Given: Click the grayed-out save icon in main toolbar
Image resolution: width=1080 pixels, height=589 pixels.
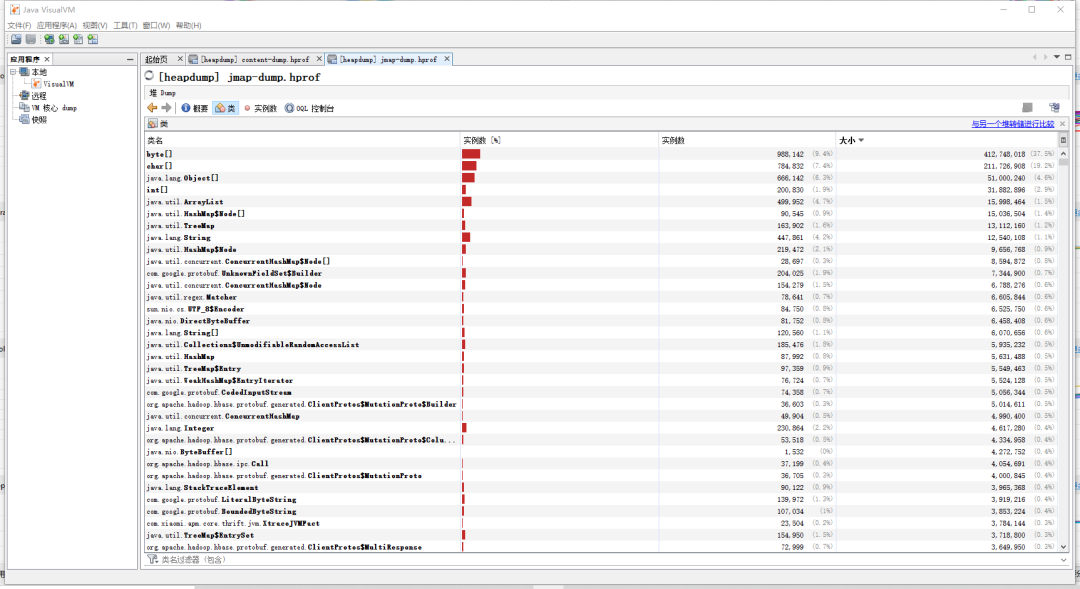Looking at the screenshot, I should (30, 39).
